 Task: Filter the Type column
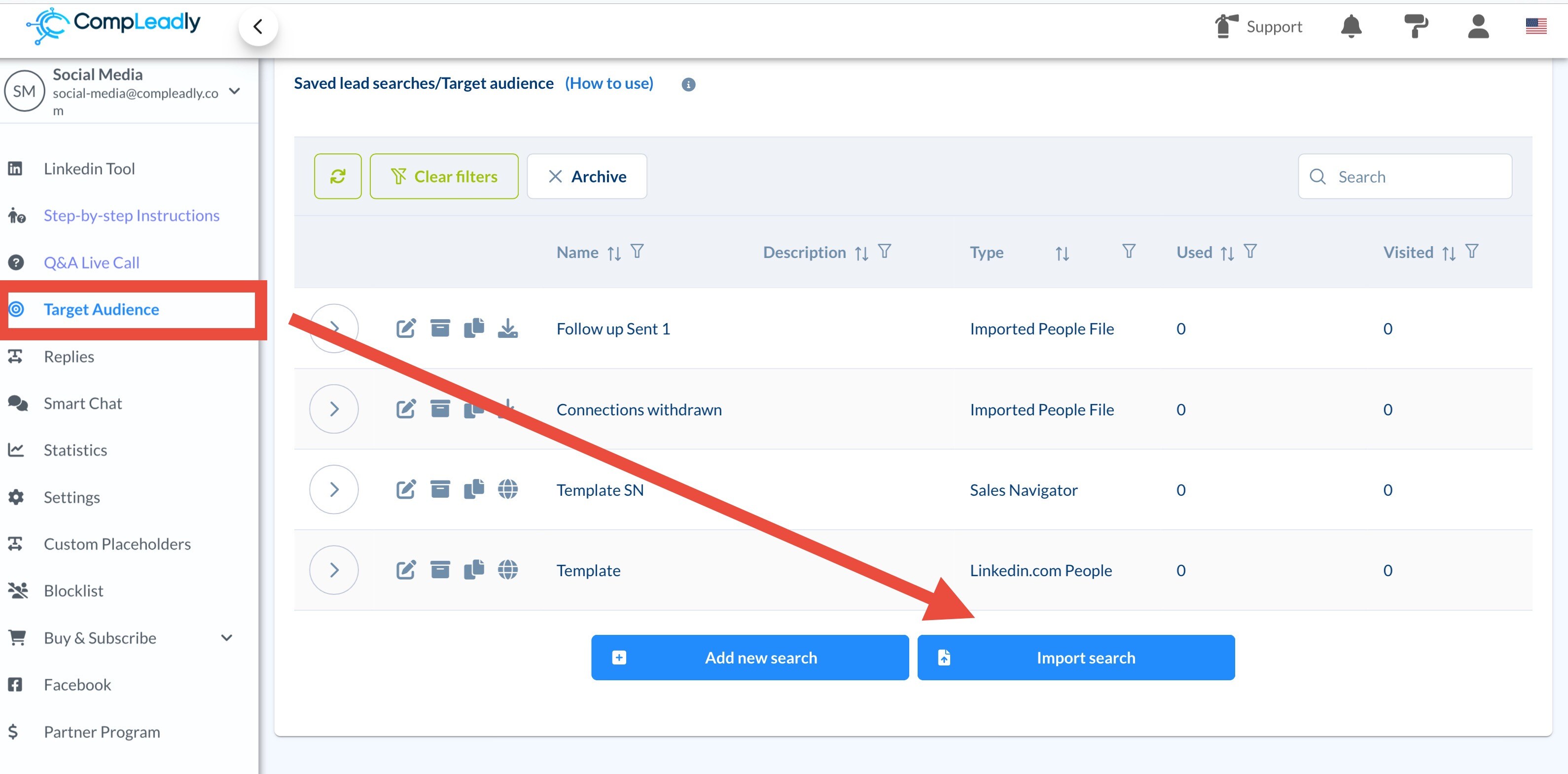click(1129, 251)
